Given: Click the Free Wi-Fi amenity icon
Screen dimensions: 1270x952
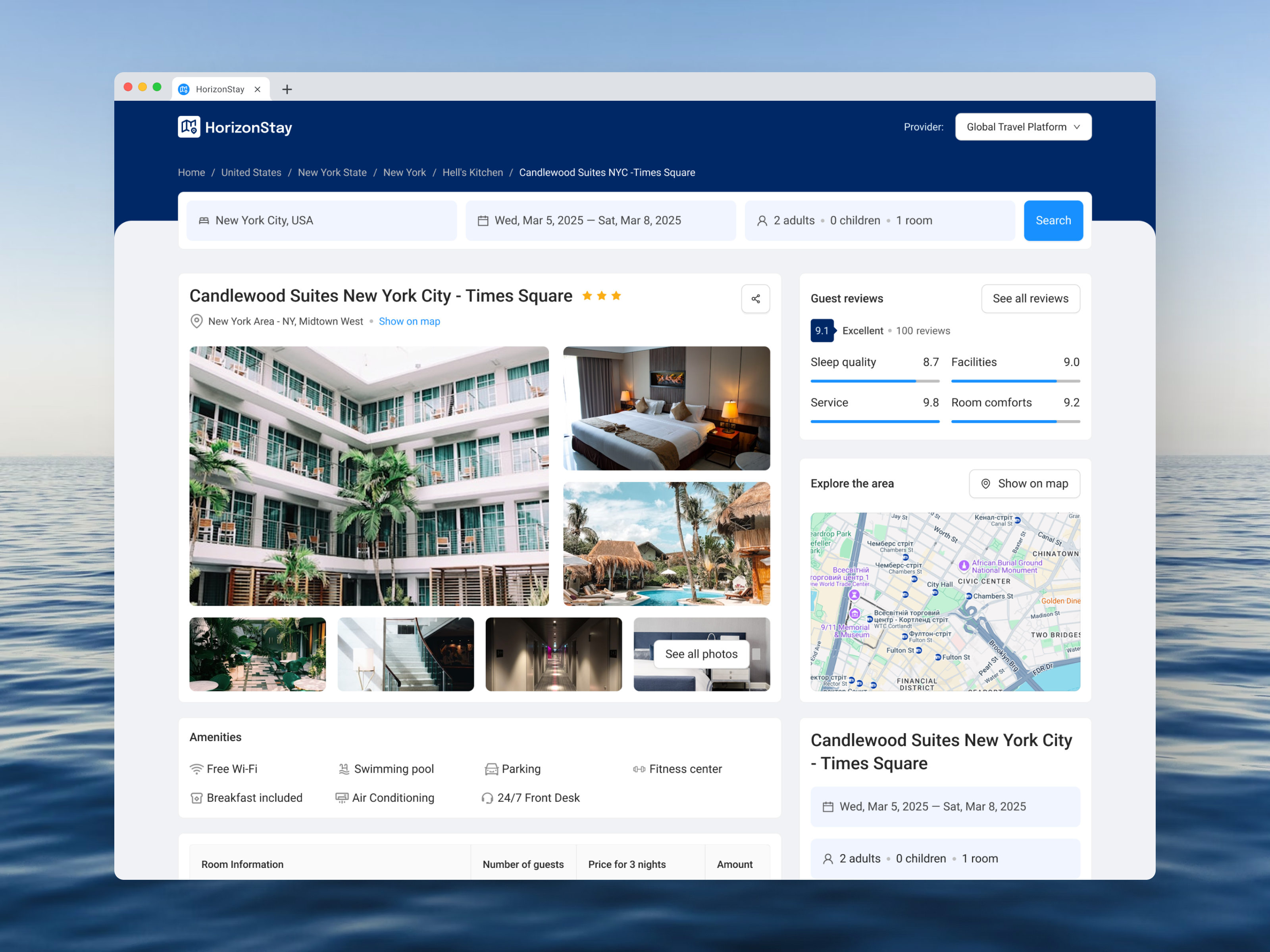Looking at the screenshot, I should click(x=196, y=769).
